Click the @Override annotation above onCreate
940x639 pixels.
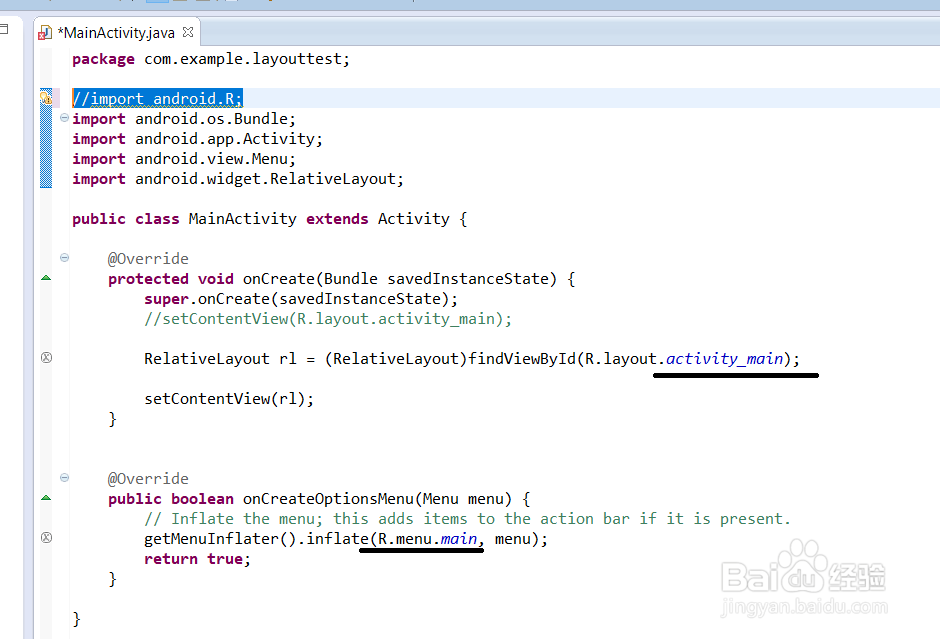pyautogui.click(x=148, y=259)
